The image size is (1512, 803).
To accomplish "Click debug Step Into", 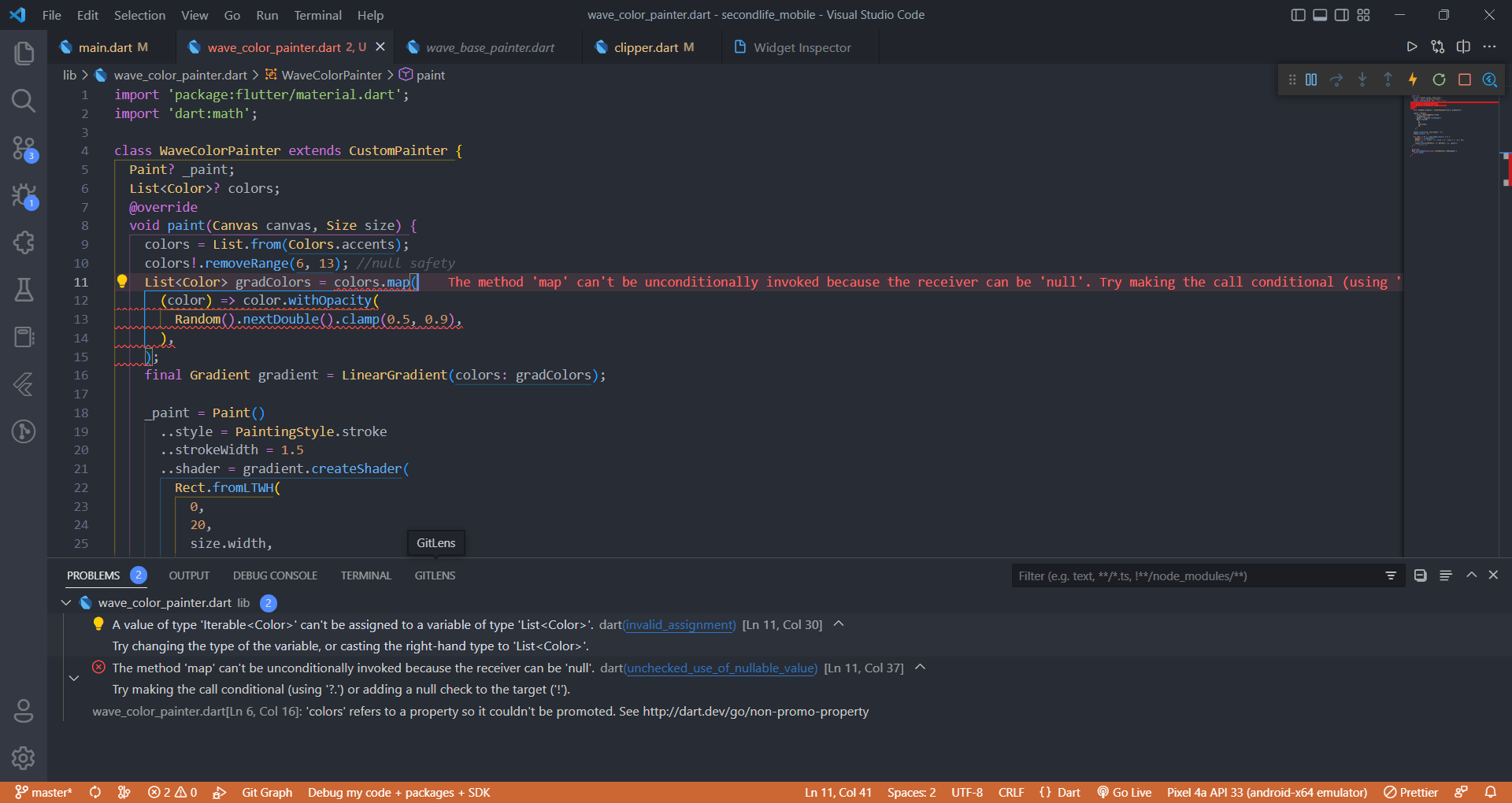I will pyautogui.click(x=1362, y=80).
